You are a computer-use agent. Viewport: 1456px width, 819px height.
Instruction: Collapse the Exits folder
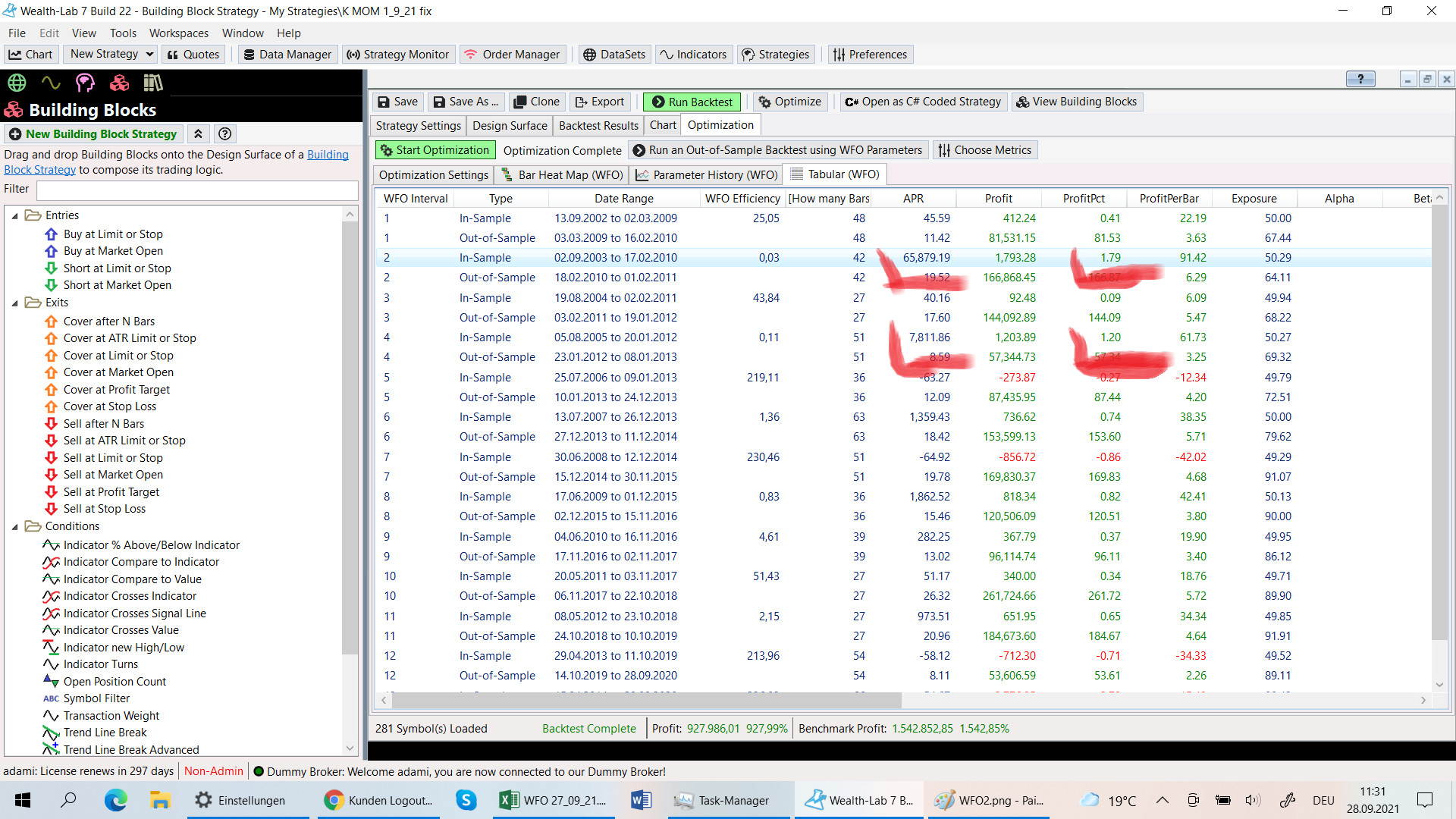[x=15, y=303]
